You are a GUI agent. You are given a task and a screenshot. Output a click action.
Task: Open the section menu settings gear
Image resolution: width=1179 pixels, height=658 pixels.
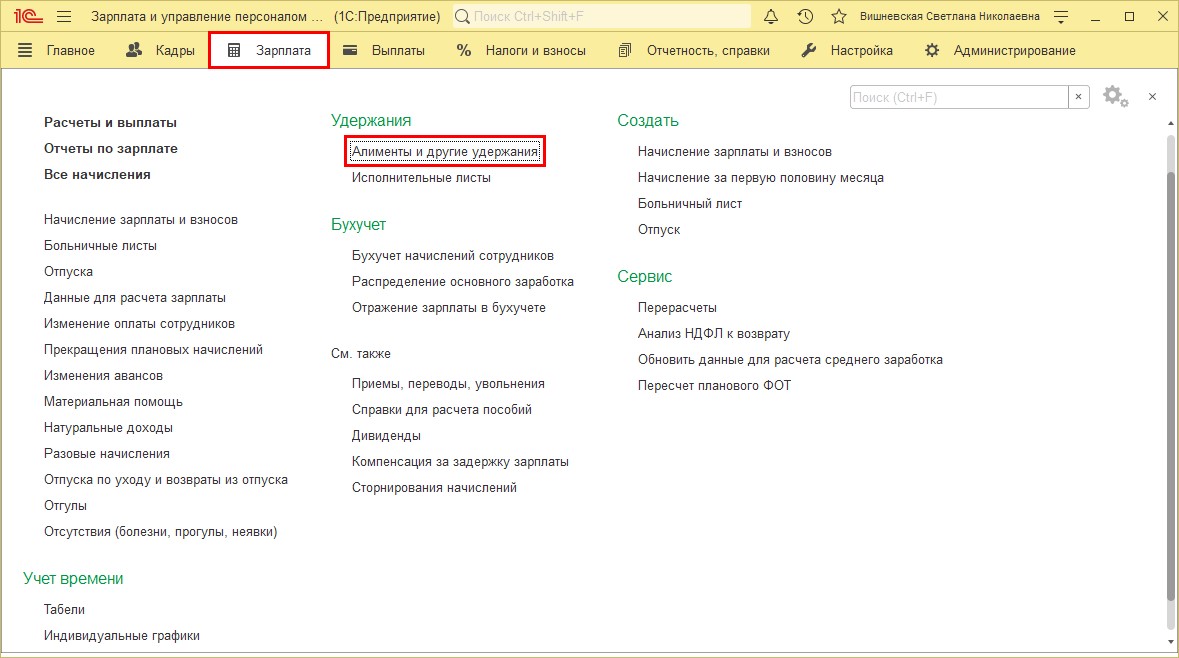1115,97
